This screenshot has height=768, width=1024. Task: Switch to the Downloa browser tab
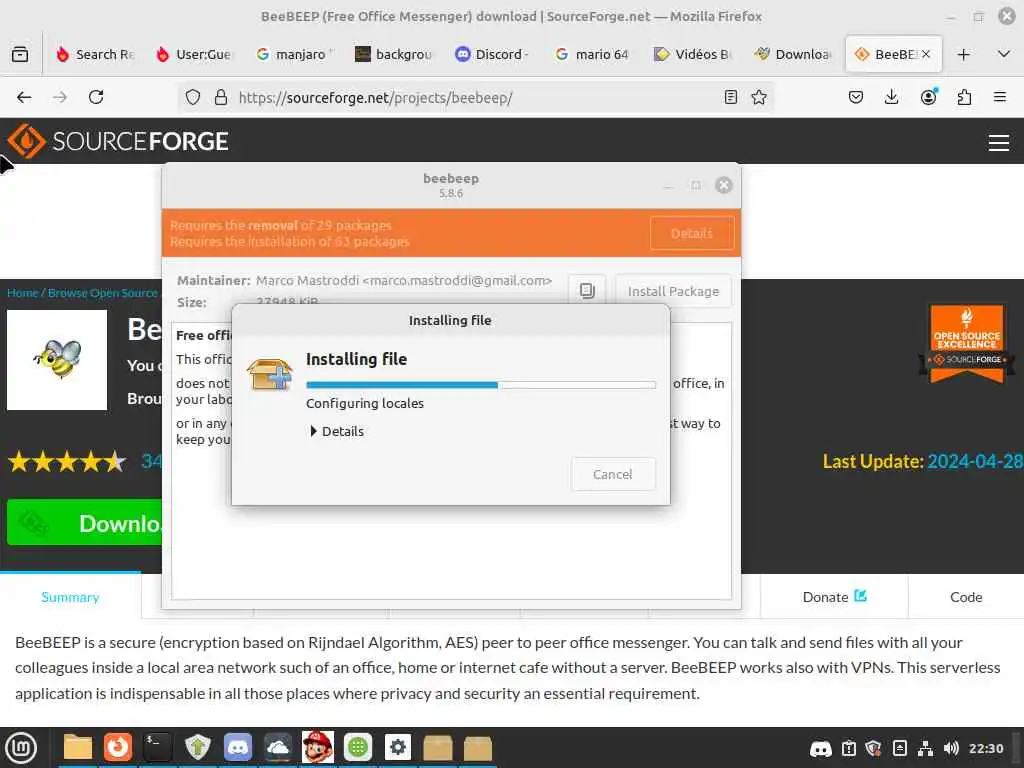(792, 54)
